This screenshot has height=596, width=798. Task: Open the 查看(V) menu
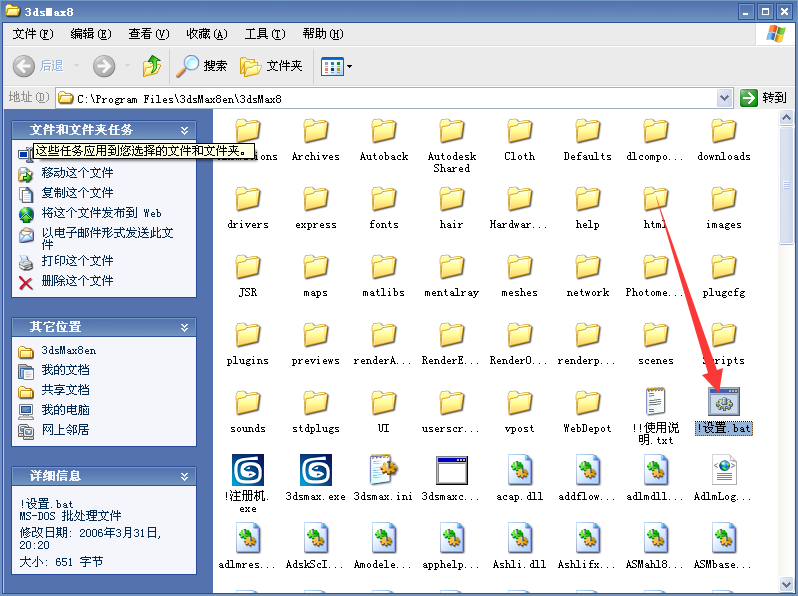149,34
